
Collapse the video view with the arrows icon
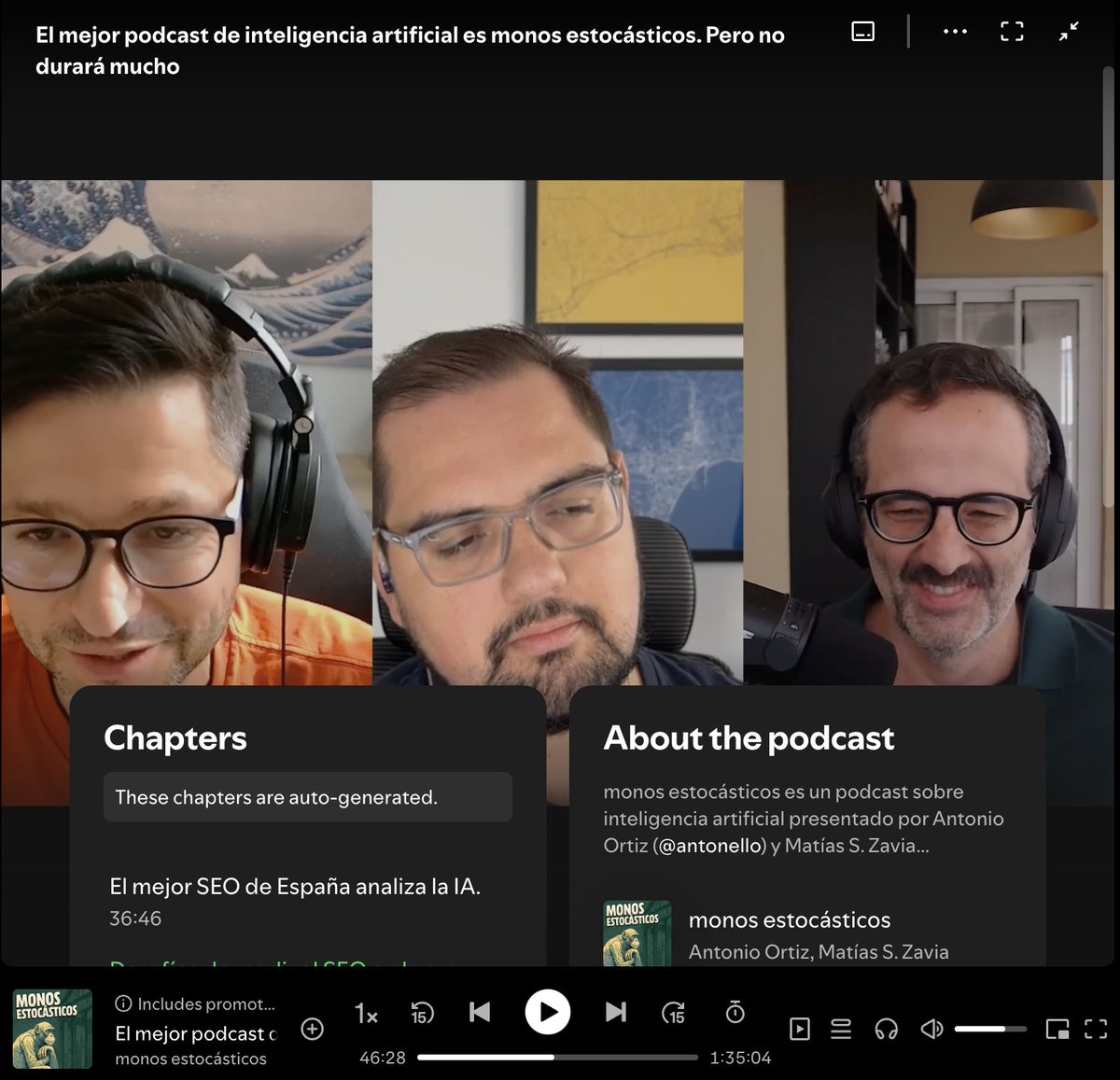(x=1070, y=31)
